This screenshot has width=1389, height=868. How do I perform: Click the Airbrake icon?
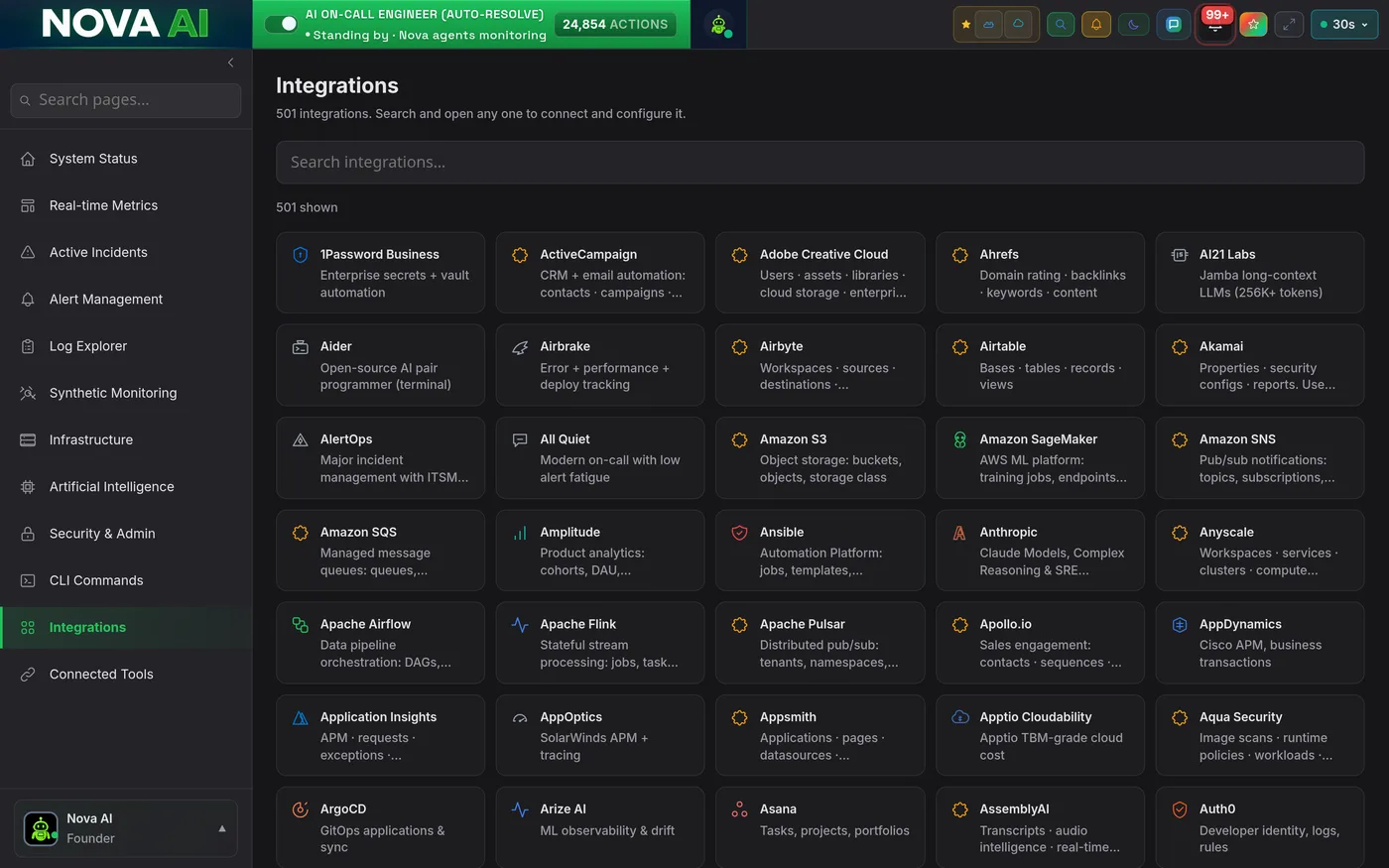(520, 347)
